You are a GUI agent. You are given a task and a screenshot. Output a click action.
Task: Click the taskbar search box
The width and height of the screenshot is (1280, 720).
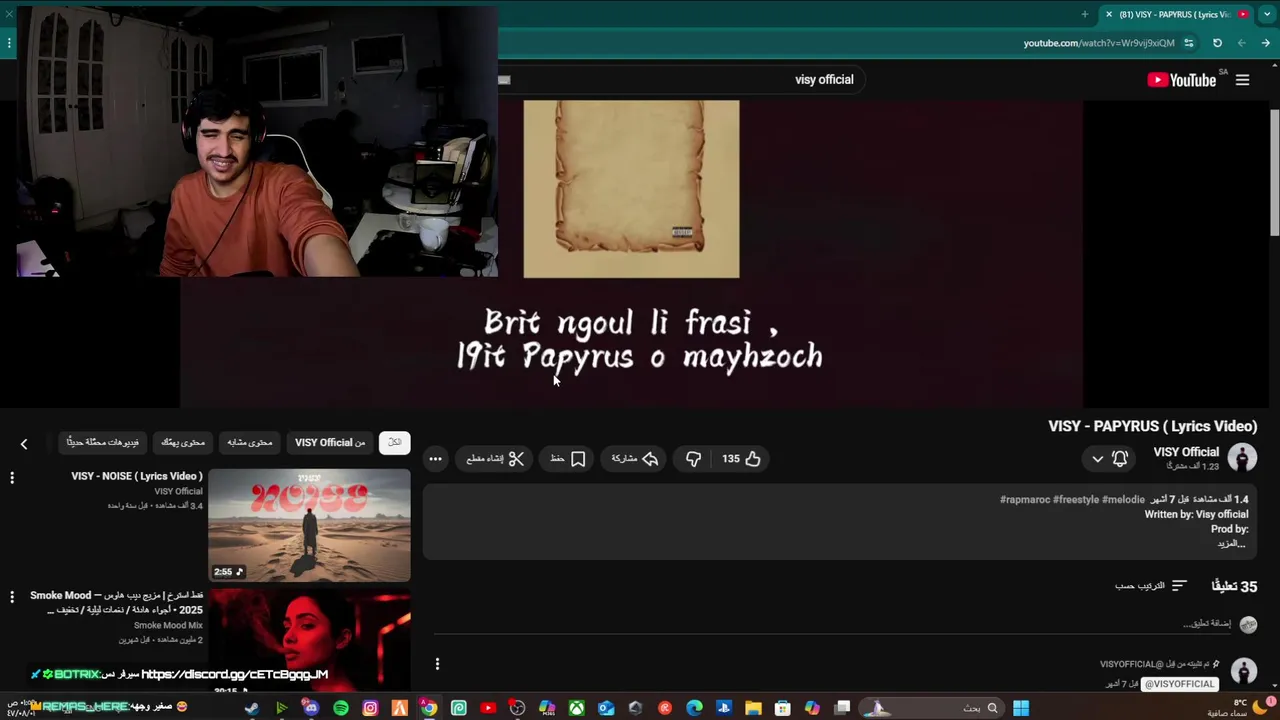coord(930,708)
